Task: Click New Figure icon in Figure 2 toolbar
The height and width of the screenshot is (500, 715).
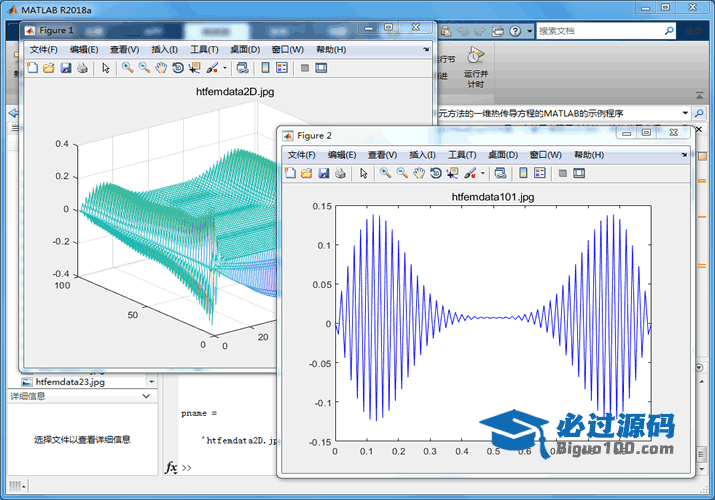Action: [290, 173]
